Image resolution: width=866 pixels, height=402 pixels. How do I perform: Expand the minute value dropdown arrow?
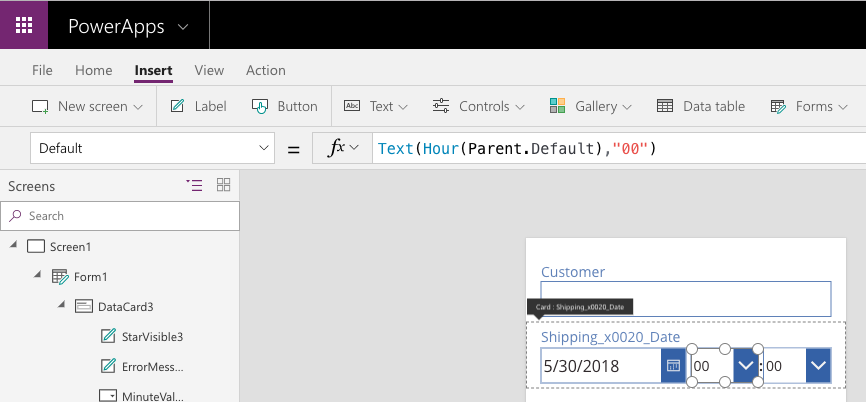[x=818, y=366]
